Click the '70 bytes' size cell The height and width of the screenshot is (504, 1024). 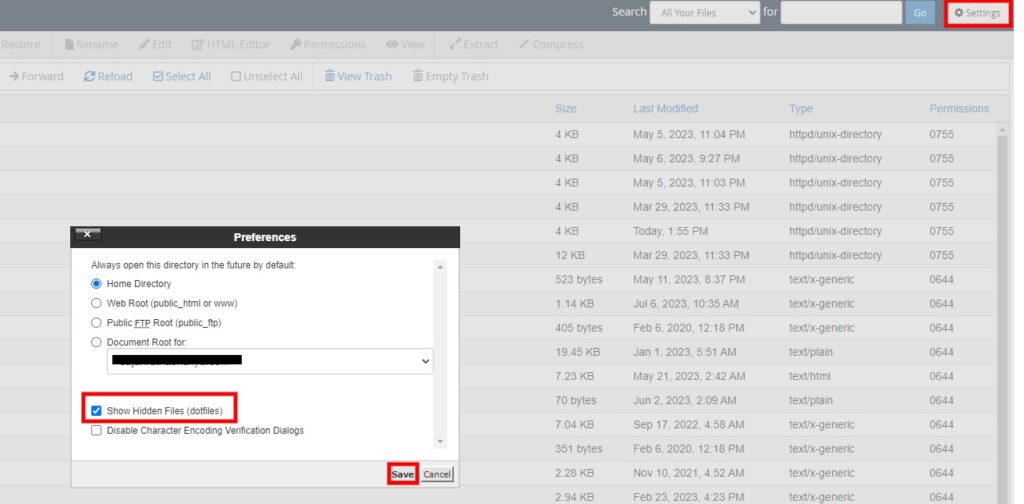576,400
